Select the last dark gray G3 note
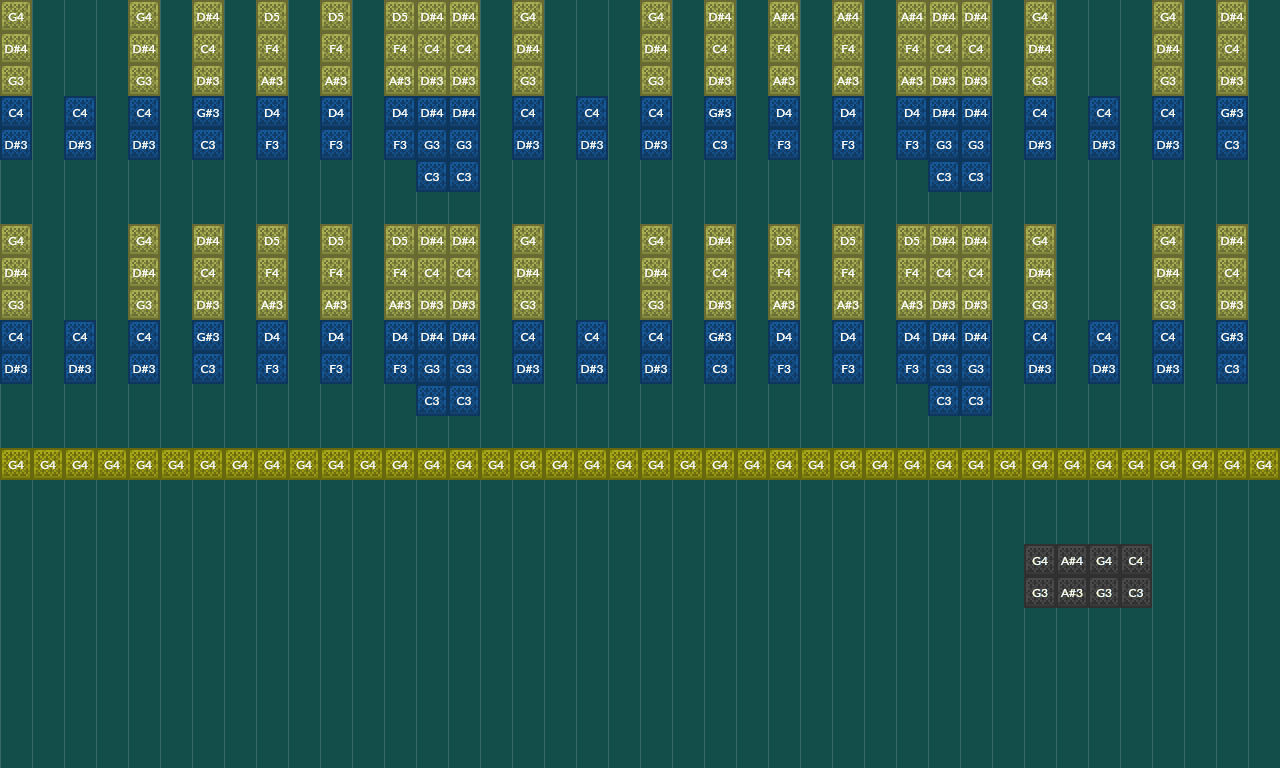This screenshot has height=768, width=1280. 1104,593
